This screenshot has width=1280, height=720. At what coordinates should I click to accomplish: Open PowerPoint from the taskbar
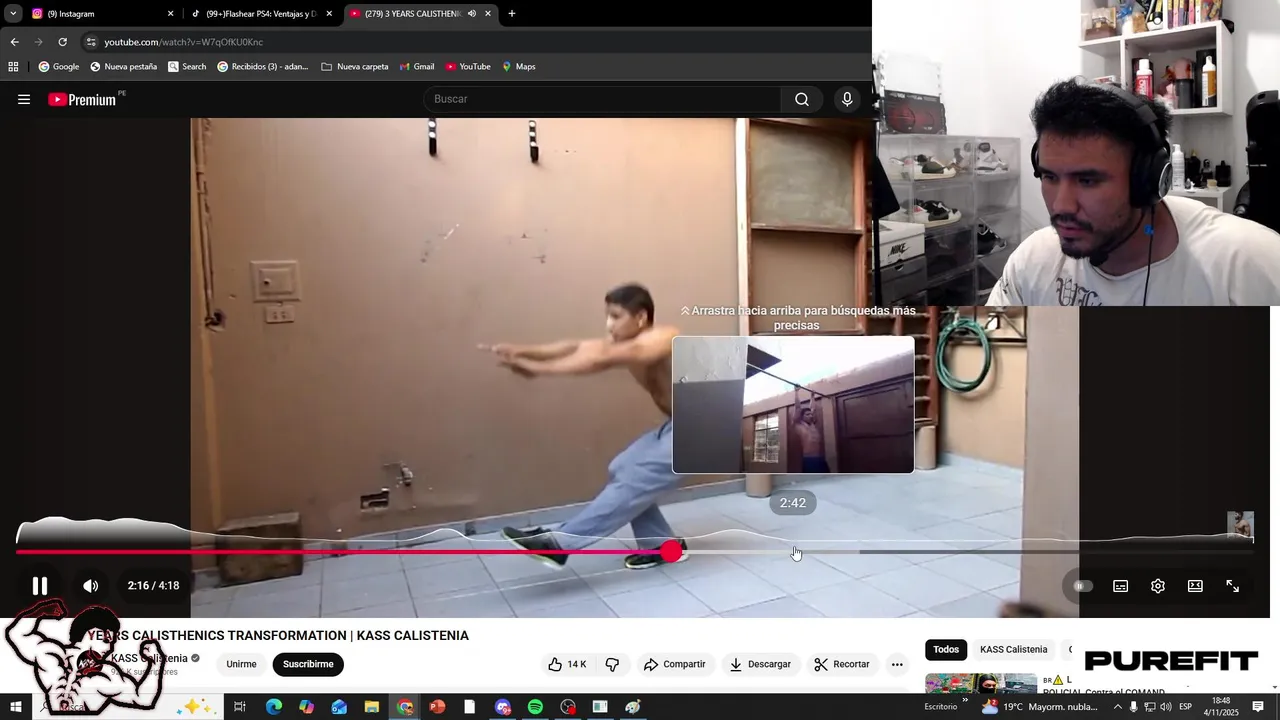437,707
